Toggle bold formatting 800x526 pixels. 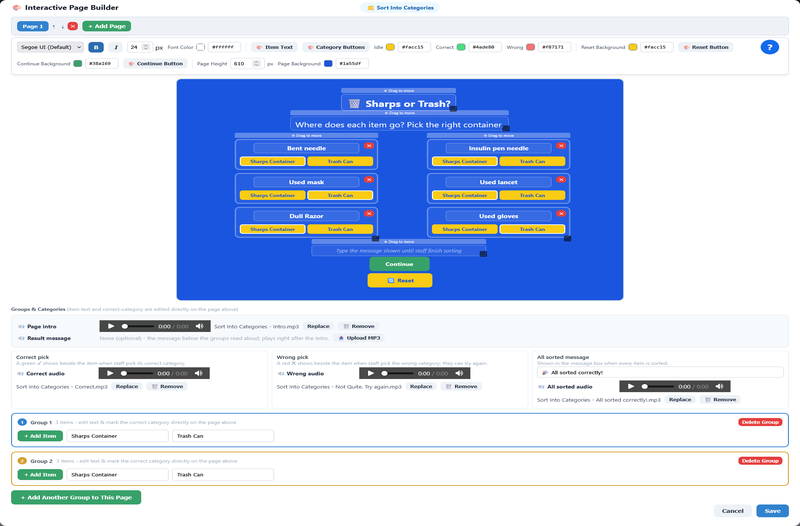click(96, 47)
